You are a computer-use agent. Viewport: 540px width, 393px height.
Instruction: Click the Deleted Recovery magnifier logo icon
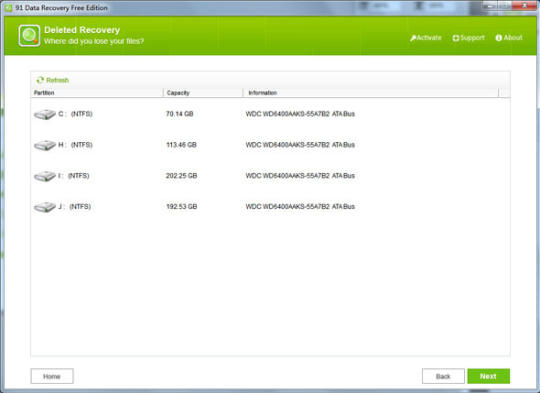pyautogui.click(x=29, y=35)
